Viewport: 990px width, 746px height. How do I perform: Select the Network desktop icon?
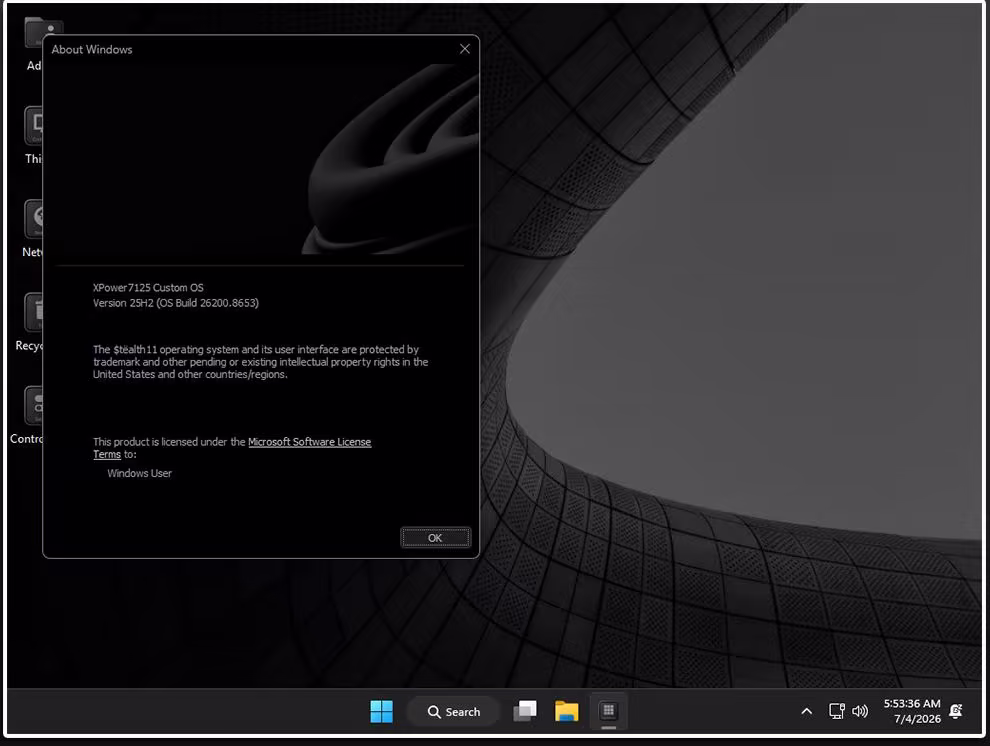click(x=32, y=228)
